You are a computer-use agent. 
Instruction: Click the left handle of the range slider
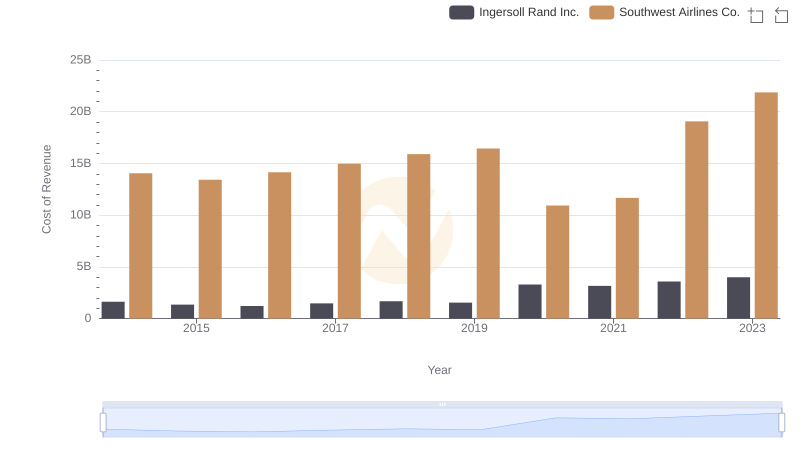click(x=103, y=423)
